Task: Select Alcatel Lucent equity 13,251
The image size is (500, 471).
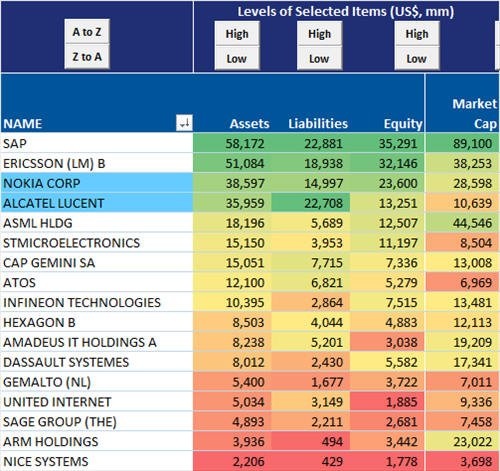Action: pos(387,203)
